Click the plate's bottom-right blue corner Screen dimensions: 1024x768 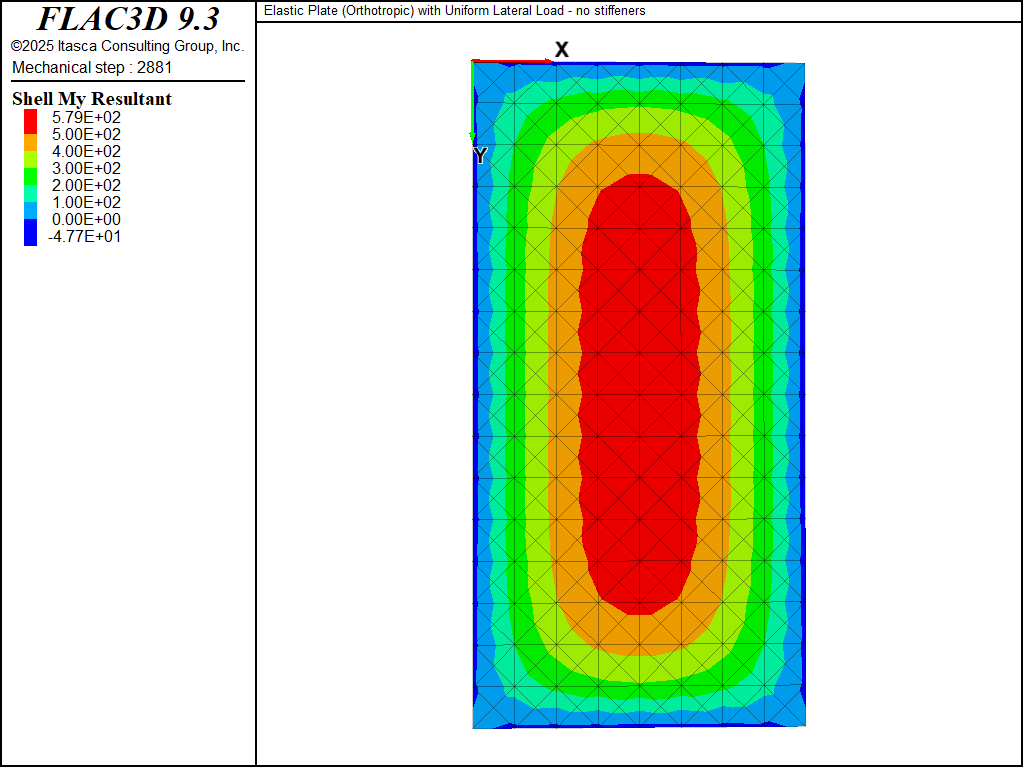(x=795, y=715)
